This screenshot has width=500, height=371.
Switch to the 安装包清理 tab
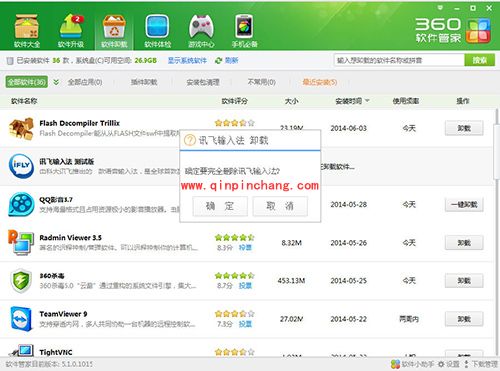click(x=203, y=82)
